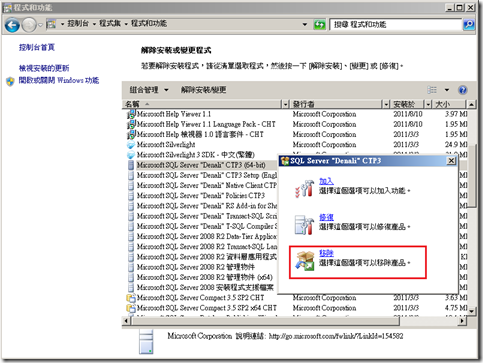This screenshot has height=363, width=483.
Task: Click the Forward navigation arrow
Action: [29, 25]
